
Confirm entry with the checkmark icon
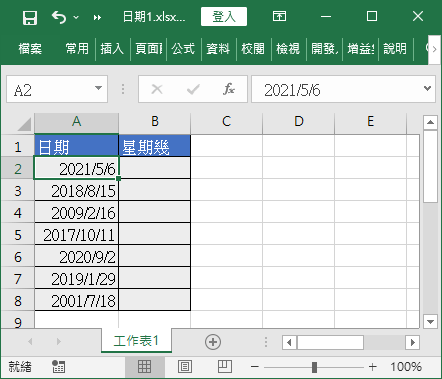[x=193, y=89]
